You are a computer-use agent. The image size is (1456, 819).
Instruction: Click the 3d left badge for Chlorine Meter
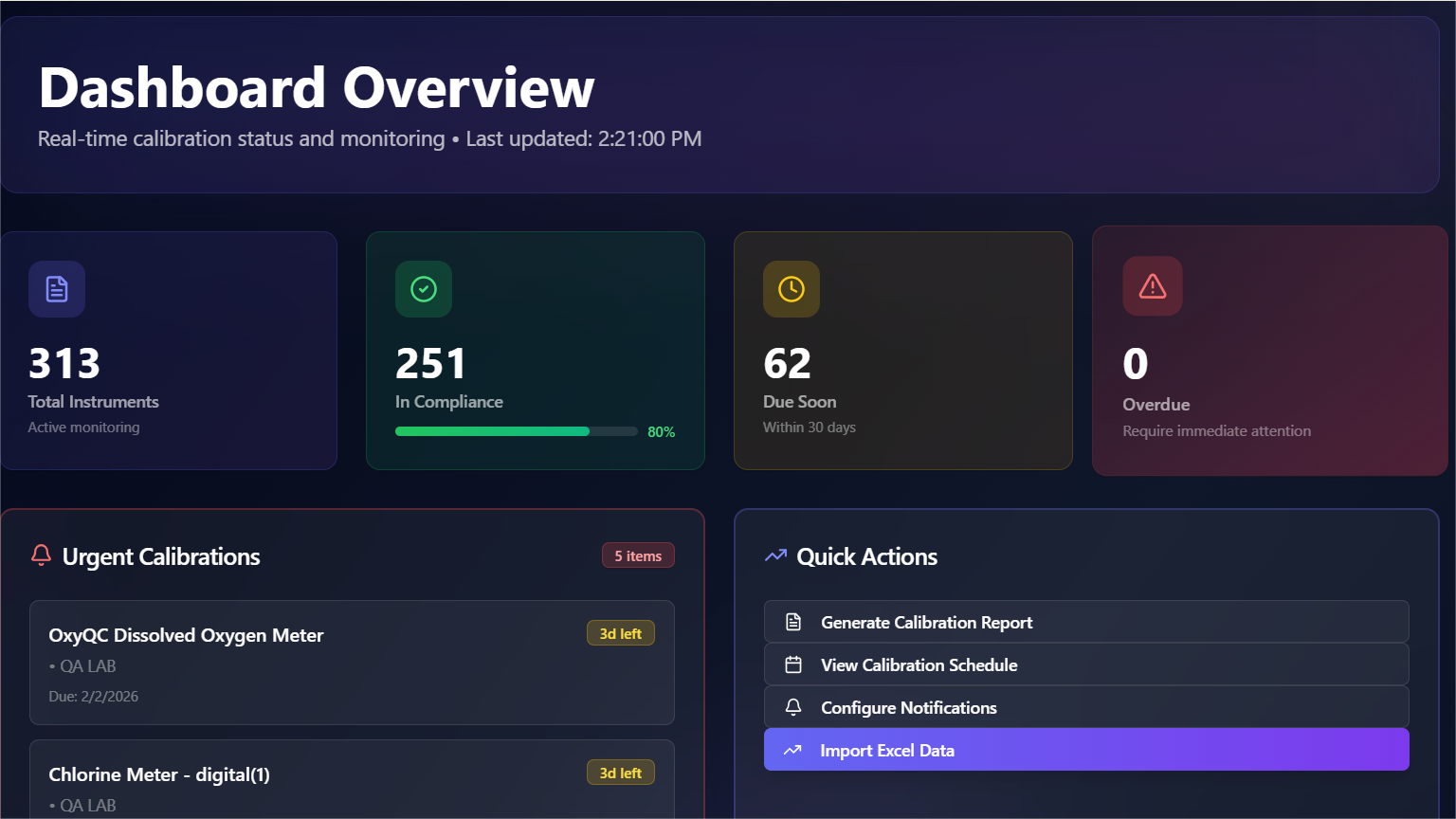coord(621,773)
